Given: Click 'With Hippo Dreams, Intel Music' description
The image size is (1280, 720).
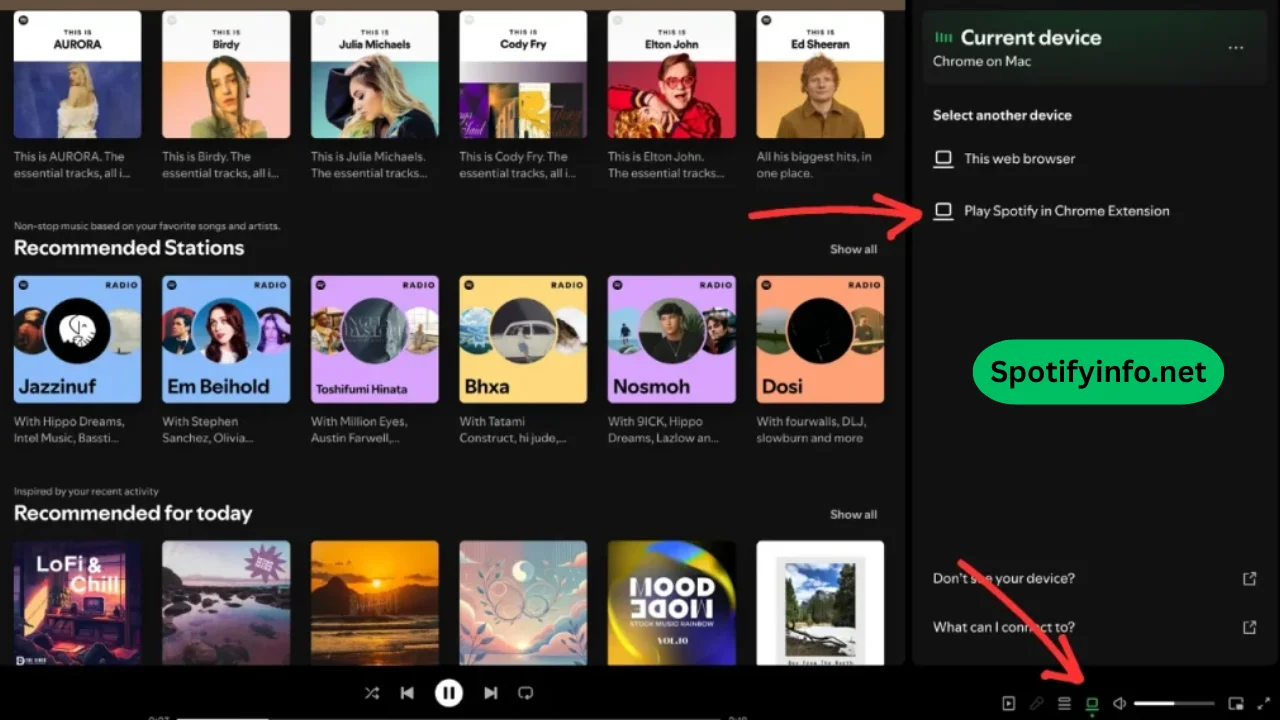Looking at the screenshot, I should click(x=69, y=430).
